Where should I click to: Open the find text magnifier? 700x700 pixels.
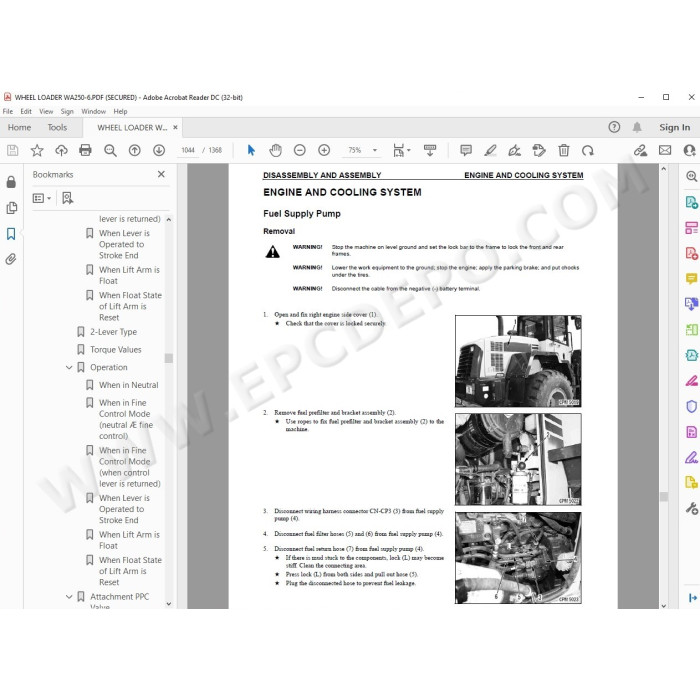(x=110, y=150)
